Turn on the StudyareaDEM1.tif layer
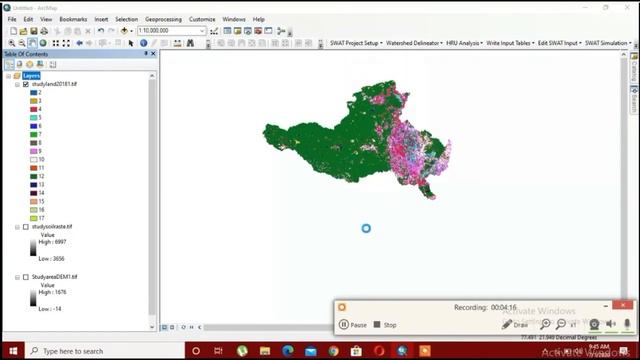This screenshot has width=640, height=360. click(x=26, y=277)
